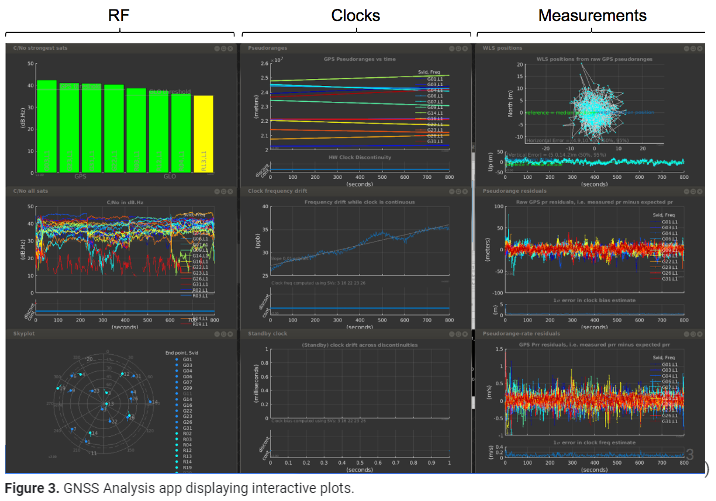This screenshot has width=716, height=501.
Task: Click the WLS positions panel title
Action: [x=502, y=48]
